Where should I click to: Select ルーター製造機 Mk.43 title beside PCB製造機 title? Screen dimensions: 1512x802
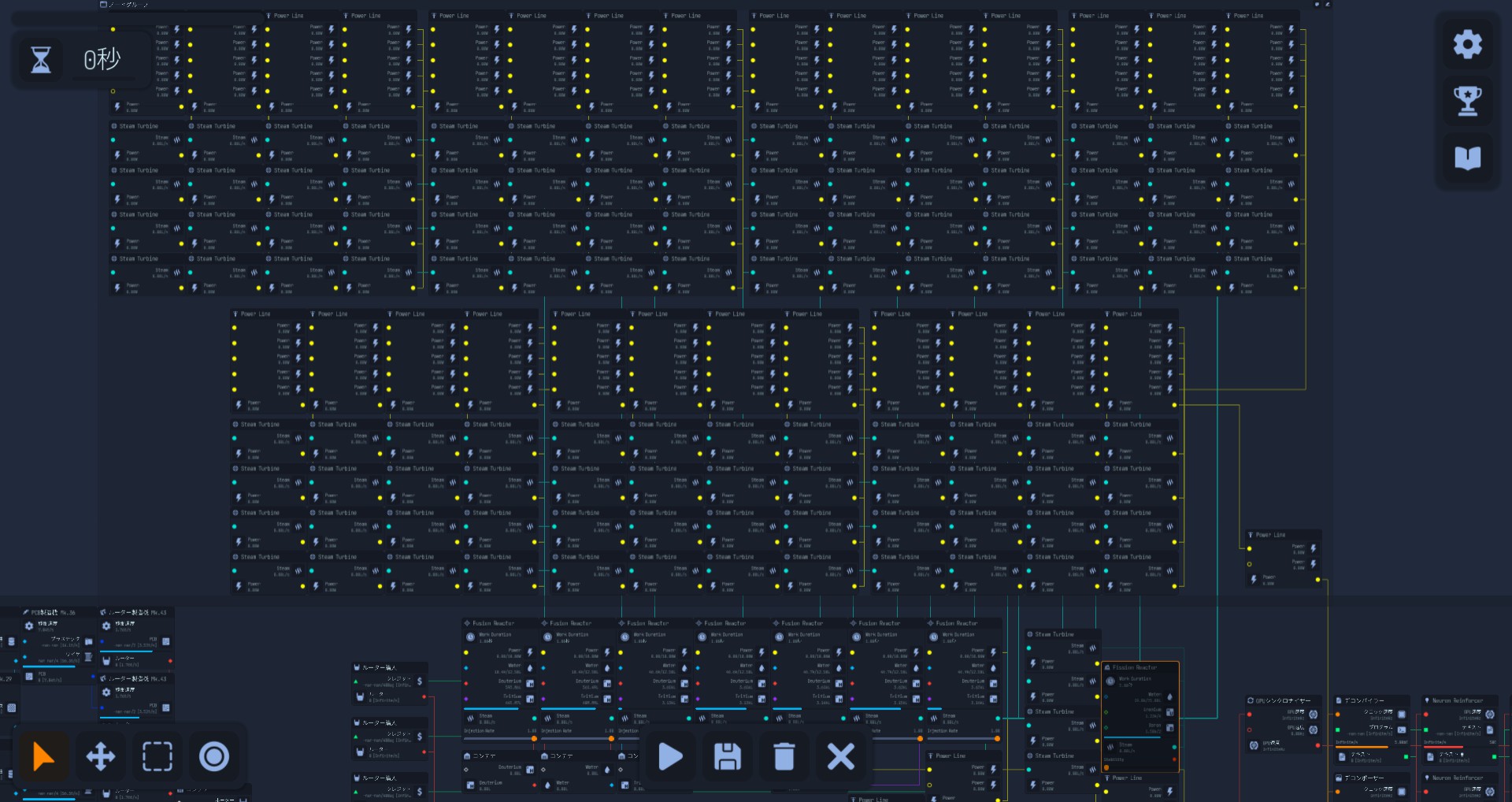click(137, 612)
